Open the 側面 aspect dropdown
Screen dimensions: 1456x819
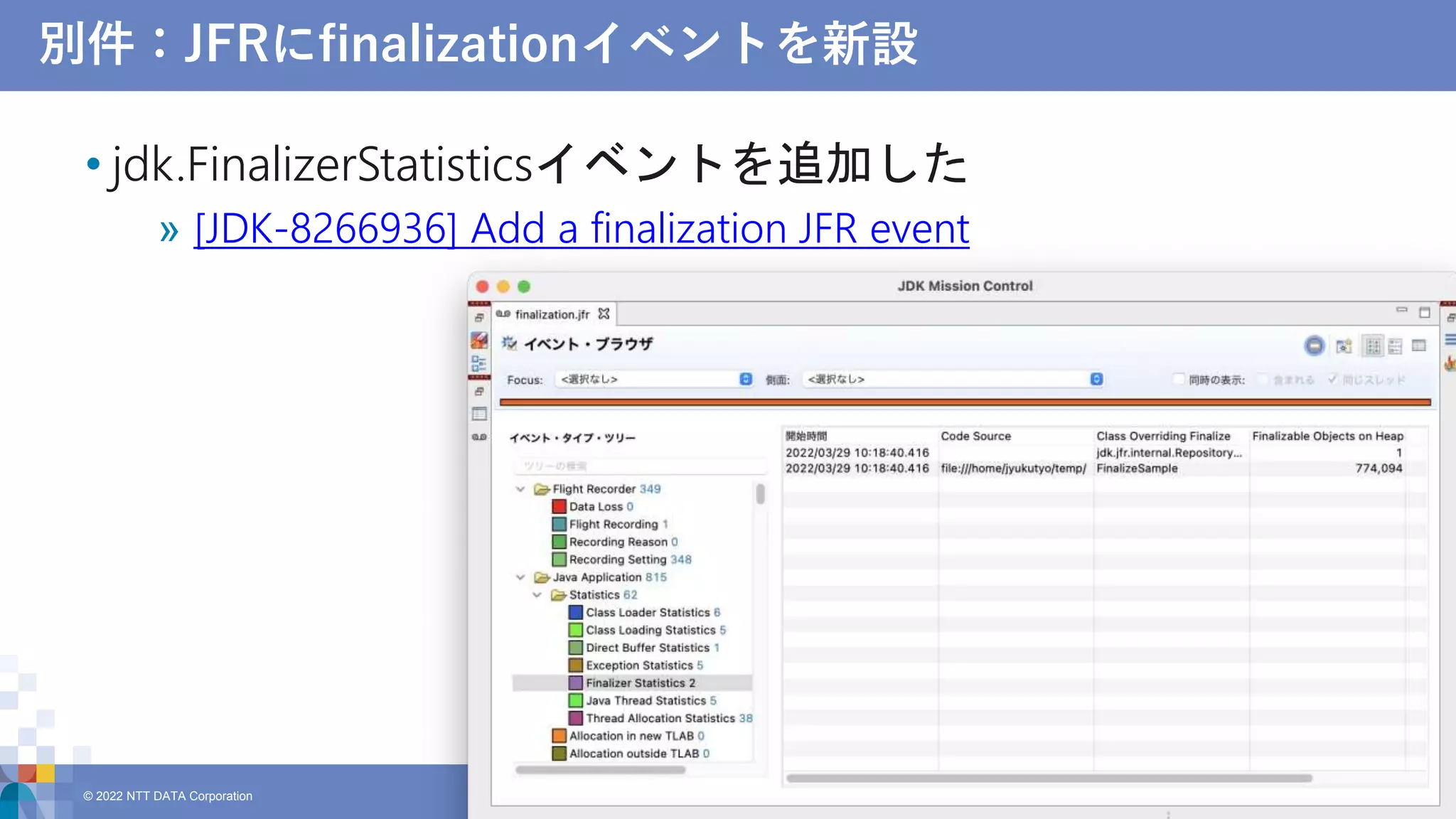(953, 379)
